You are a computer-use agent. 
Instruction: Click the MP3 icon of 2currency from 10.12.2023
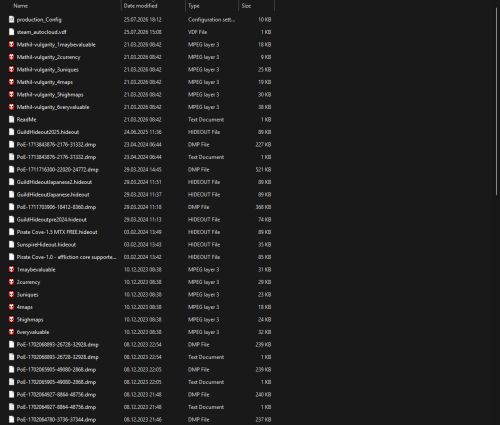pos(11,282)
